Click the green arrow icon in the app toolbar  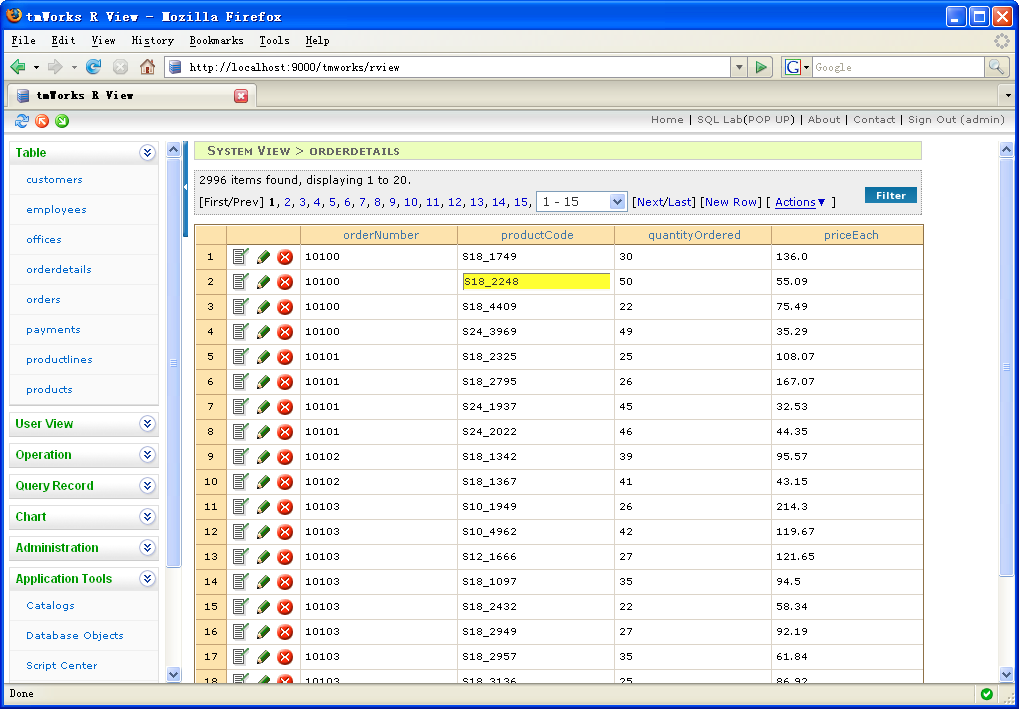(62, 120)
